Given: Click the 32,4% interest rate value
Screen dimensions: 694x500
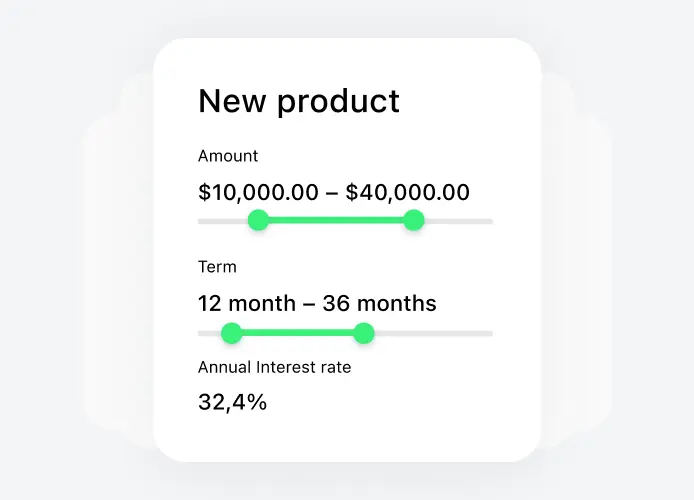Looking at the screenshot, I should (x=232, y=403).
